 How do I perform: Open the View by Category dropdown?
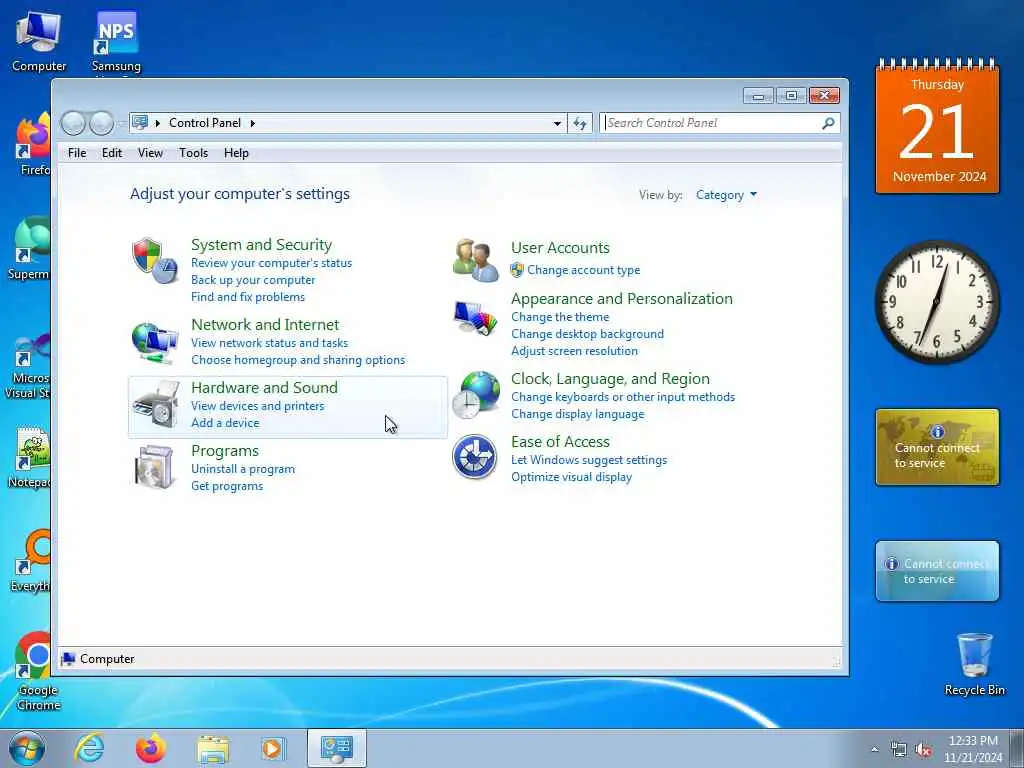point(726,195)
